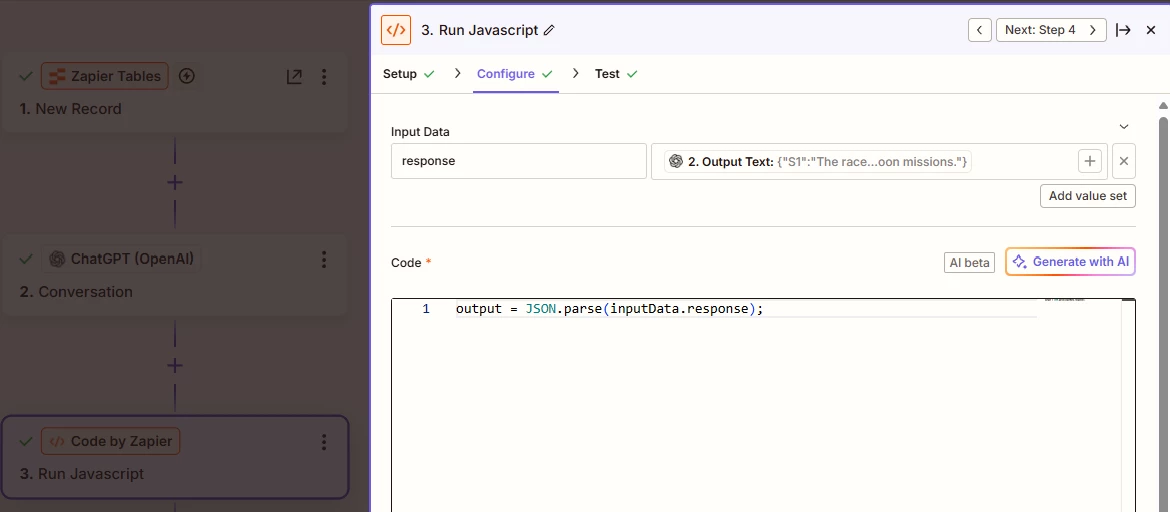Click the ChatGPT (OpenAI) app badge
Screen dimensions: 1170x512
121,259
